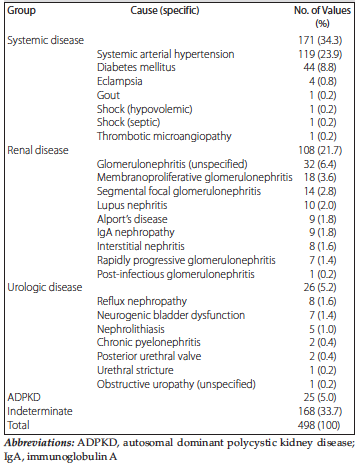The image size is (360, 470).
Task: Click the Diabetes mellitus cause entry
Action: [x=136, y=67]
